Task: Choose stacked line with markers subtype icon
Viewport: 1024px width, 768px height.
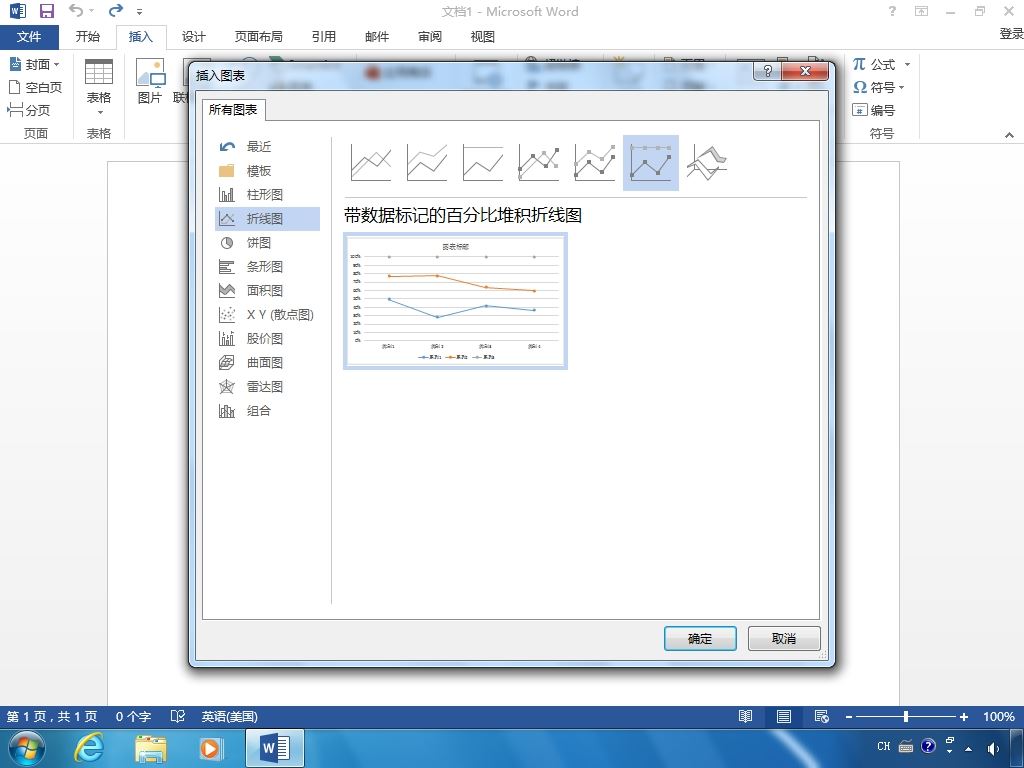Action: 595,163
